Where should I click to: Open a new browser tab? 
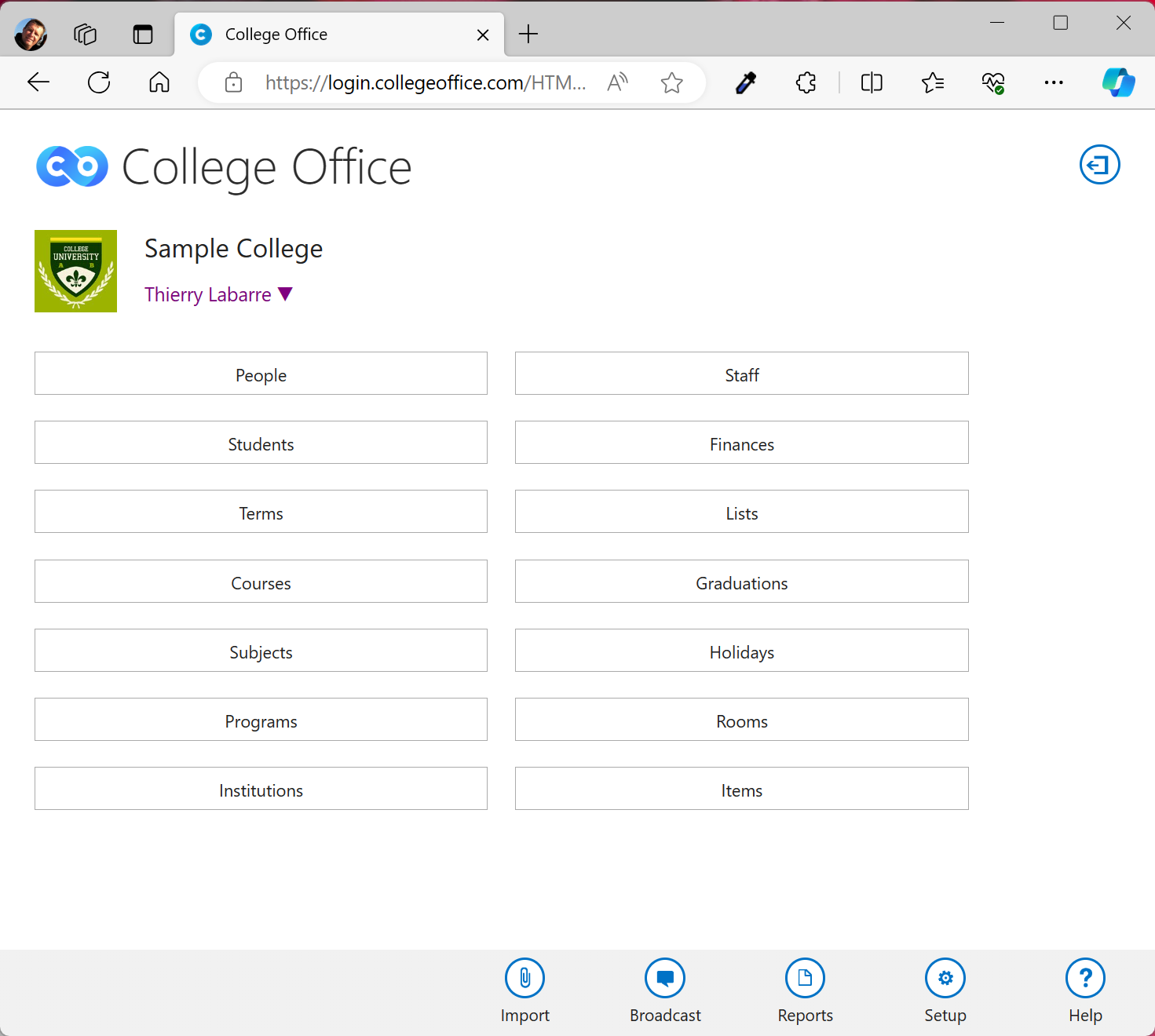[528, 34]
